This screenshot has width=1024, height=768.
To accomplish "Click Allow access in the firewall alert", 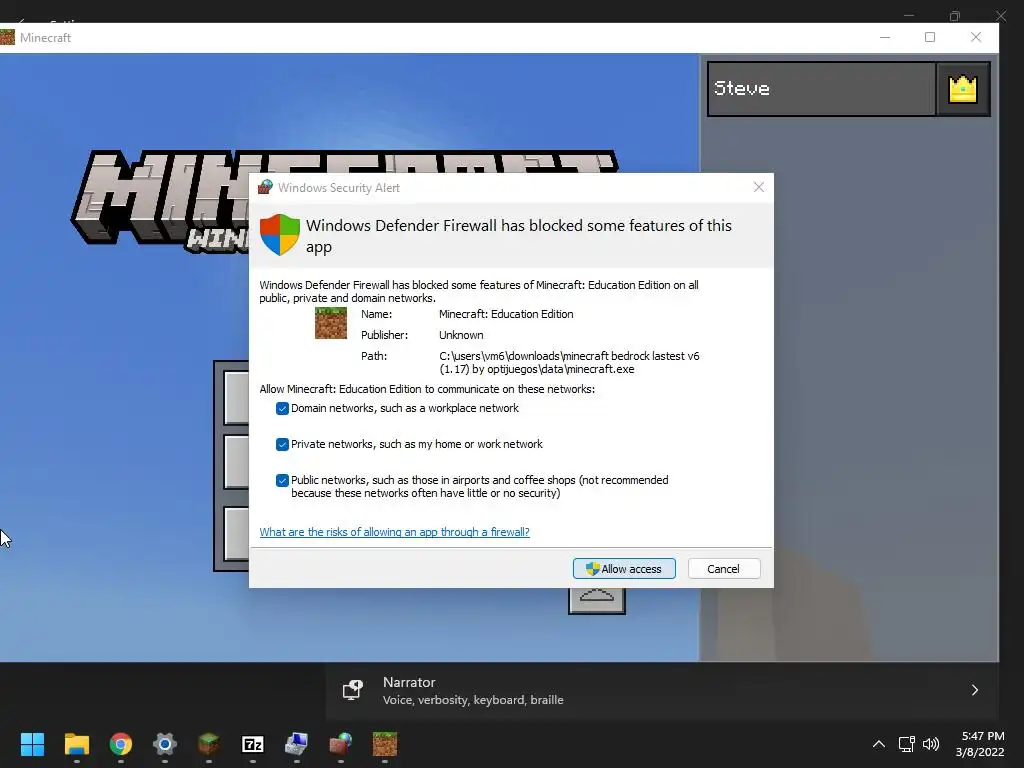I will [x=624, y=569].
